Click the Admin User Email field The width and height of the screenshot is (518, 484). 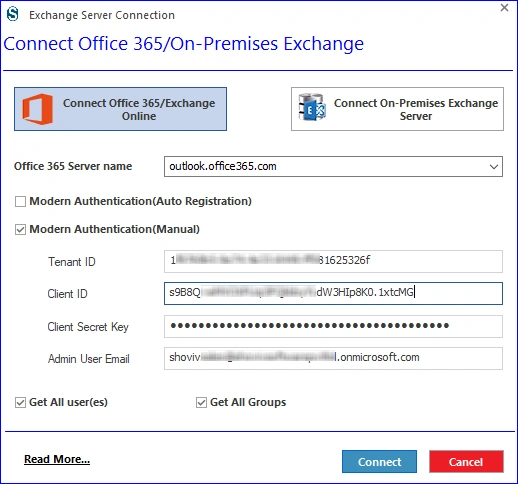(x=333, y=358)
